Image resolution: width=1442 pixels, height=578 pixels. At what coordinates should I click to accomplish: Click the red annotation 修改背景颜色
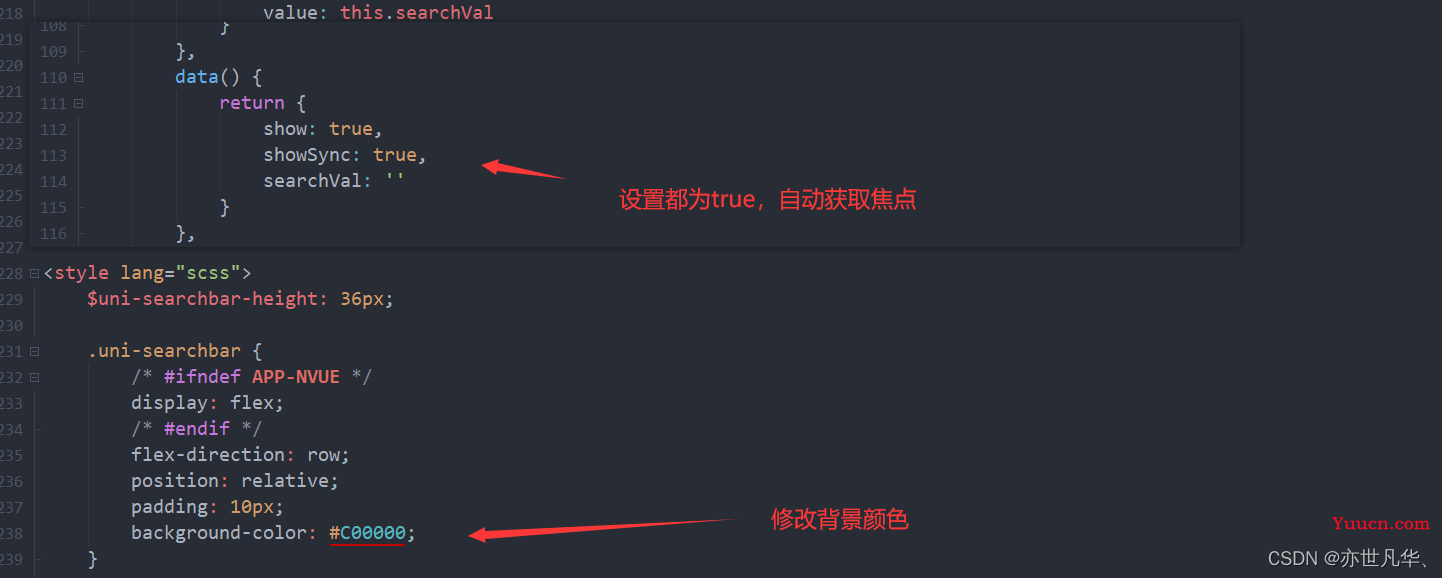(839, 519)
